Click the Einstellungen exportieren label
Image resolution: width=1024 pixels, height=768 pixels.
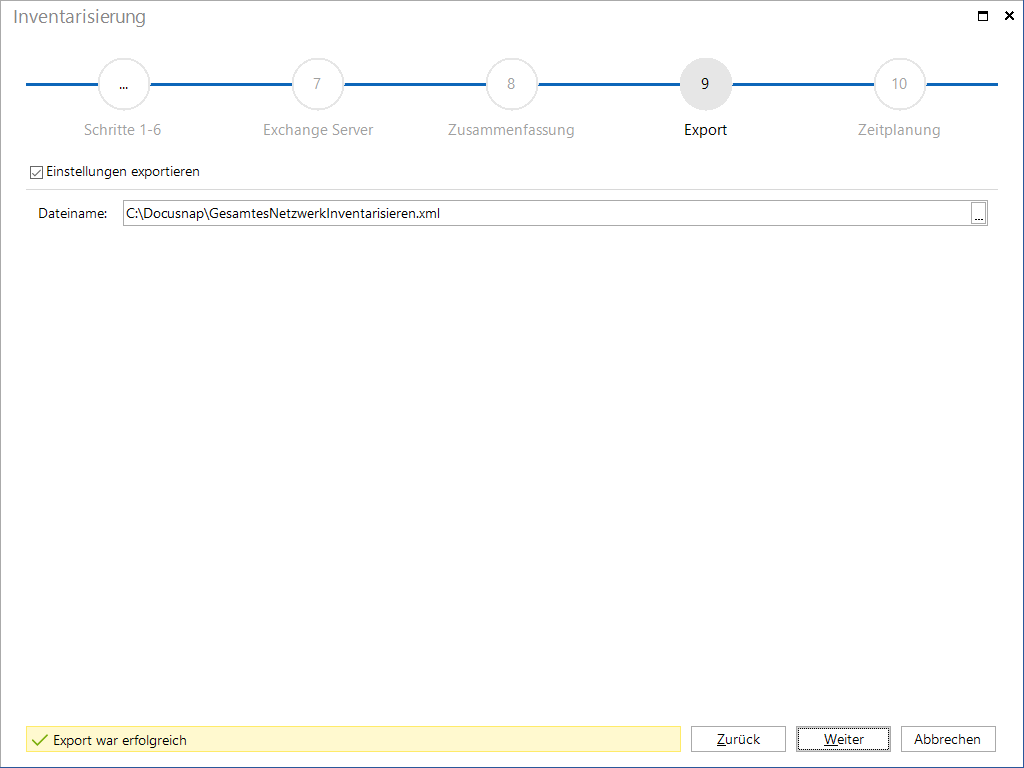pos(123,172)
